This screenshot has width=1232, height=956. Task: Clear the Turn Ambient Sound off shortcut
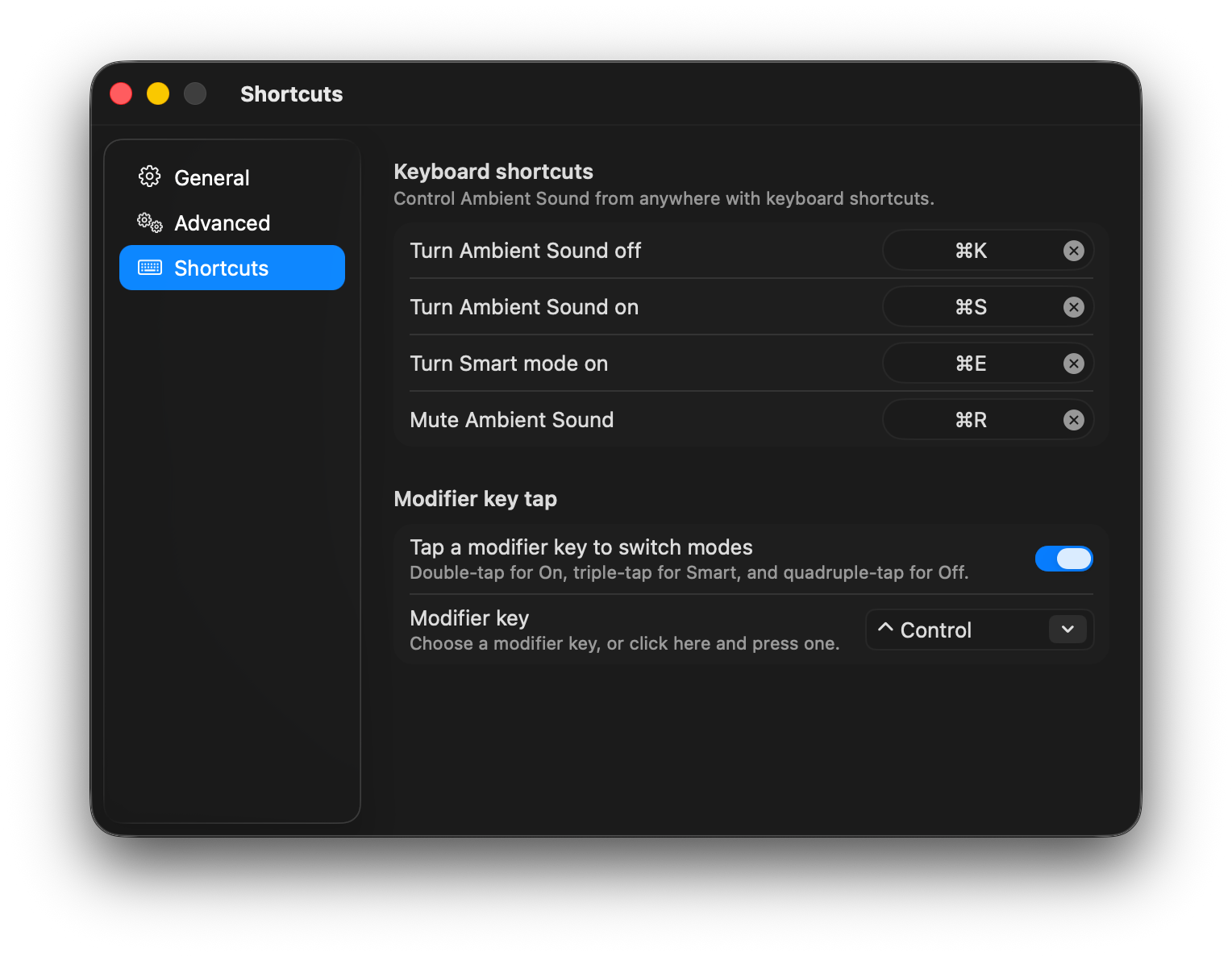pos(1073,251)
